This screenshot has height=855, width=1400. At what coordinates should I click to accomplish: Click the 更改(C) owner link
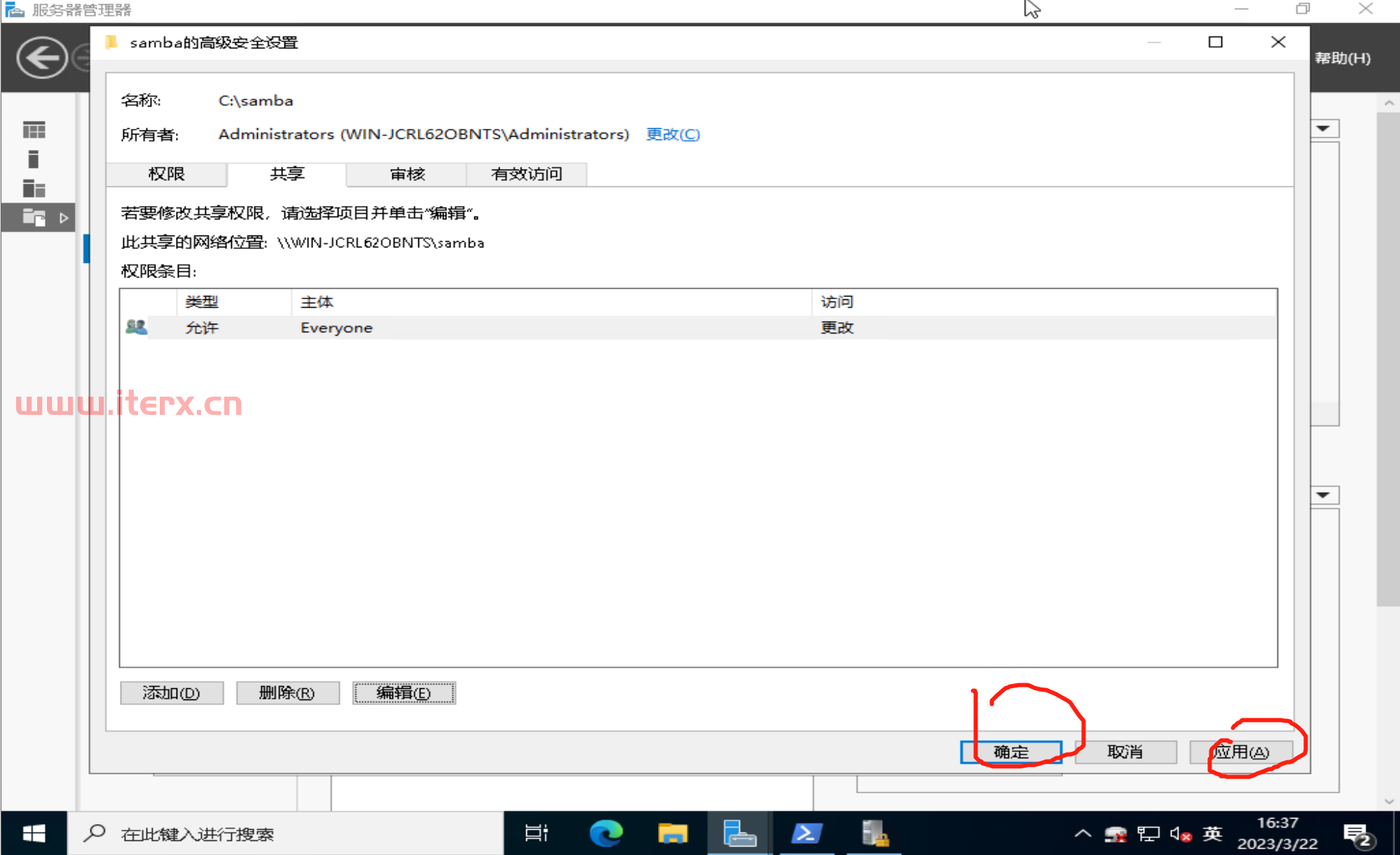tap(673, 134)
